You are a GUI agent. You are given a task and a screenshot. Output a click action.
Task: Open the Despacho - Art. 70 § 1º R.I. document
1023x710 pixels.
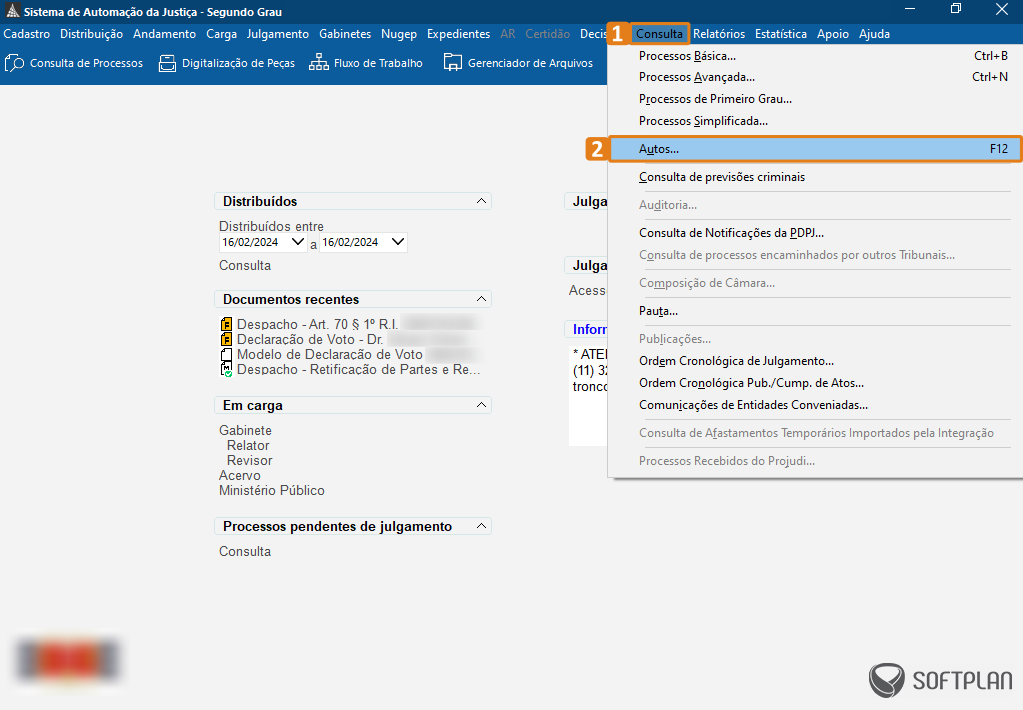318,324
